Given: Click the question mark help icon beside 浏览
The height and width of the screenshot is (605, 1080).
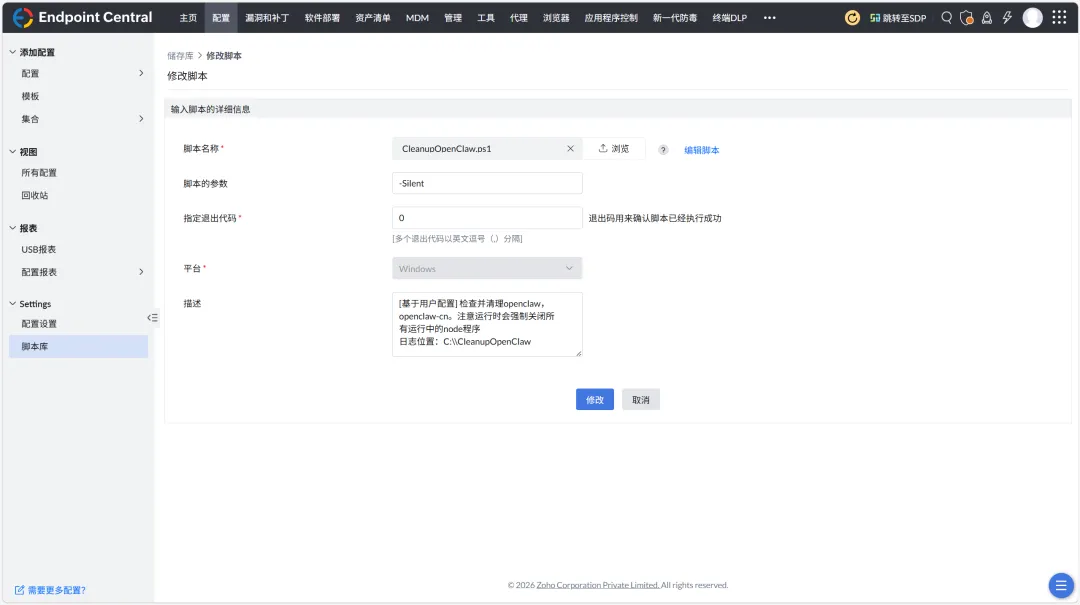Looking at the screenshot, I should 662,148.
